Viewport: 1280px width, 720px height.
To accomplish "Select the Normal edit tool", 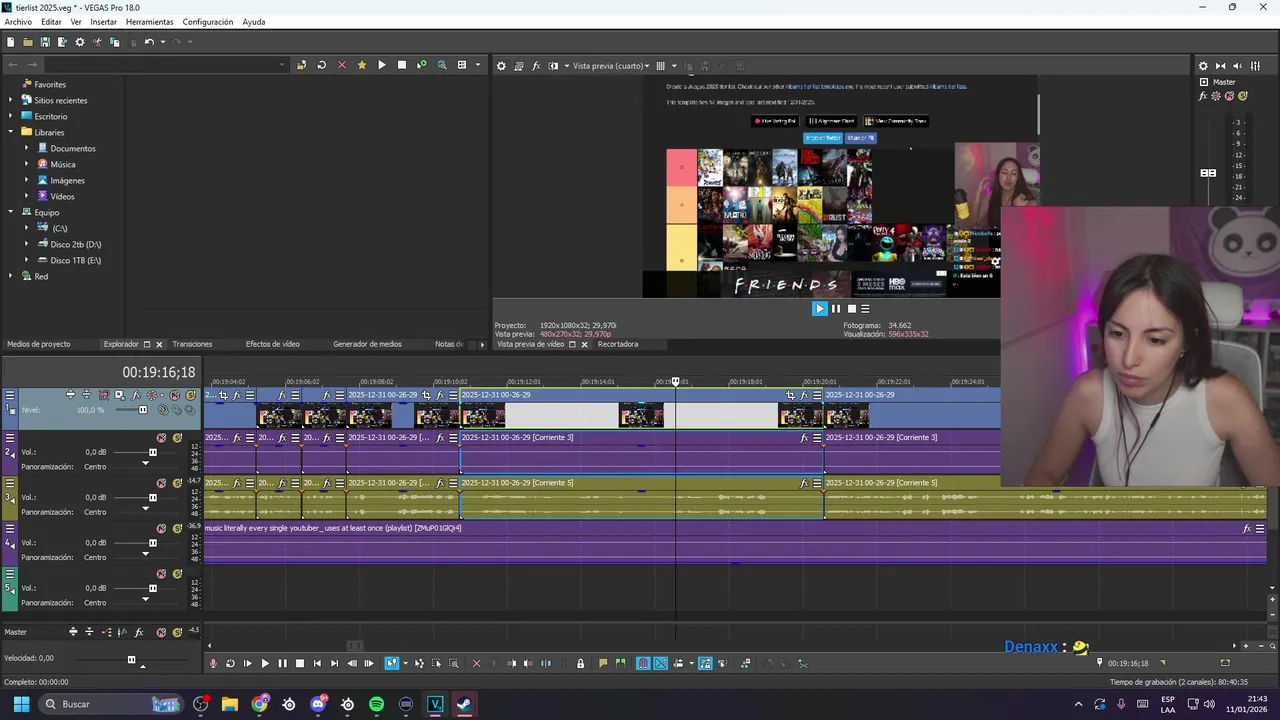I will [392, 663].
